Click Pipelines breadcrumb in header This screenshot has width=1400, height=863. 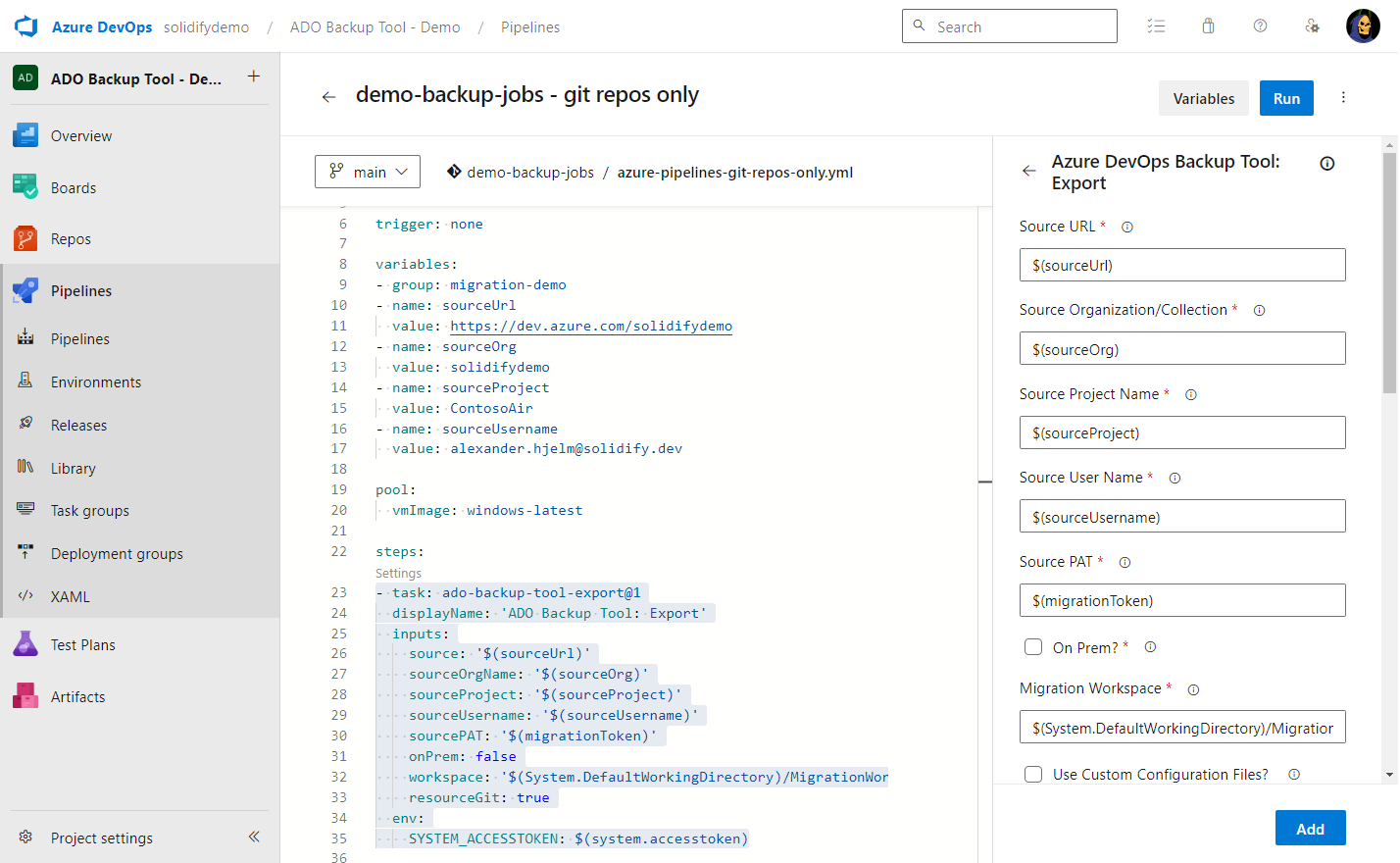coord(530,26)
